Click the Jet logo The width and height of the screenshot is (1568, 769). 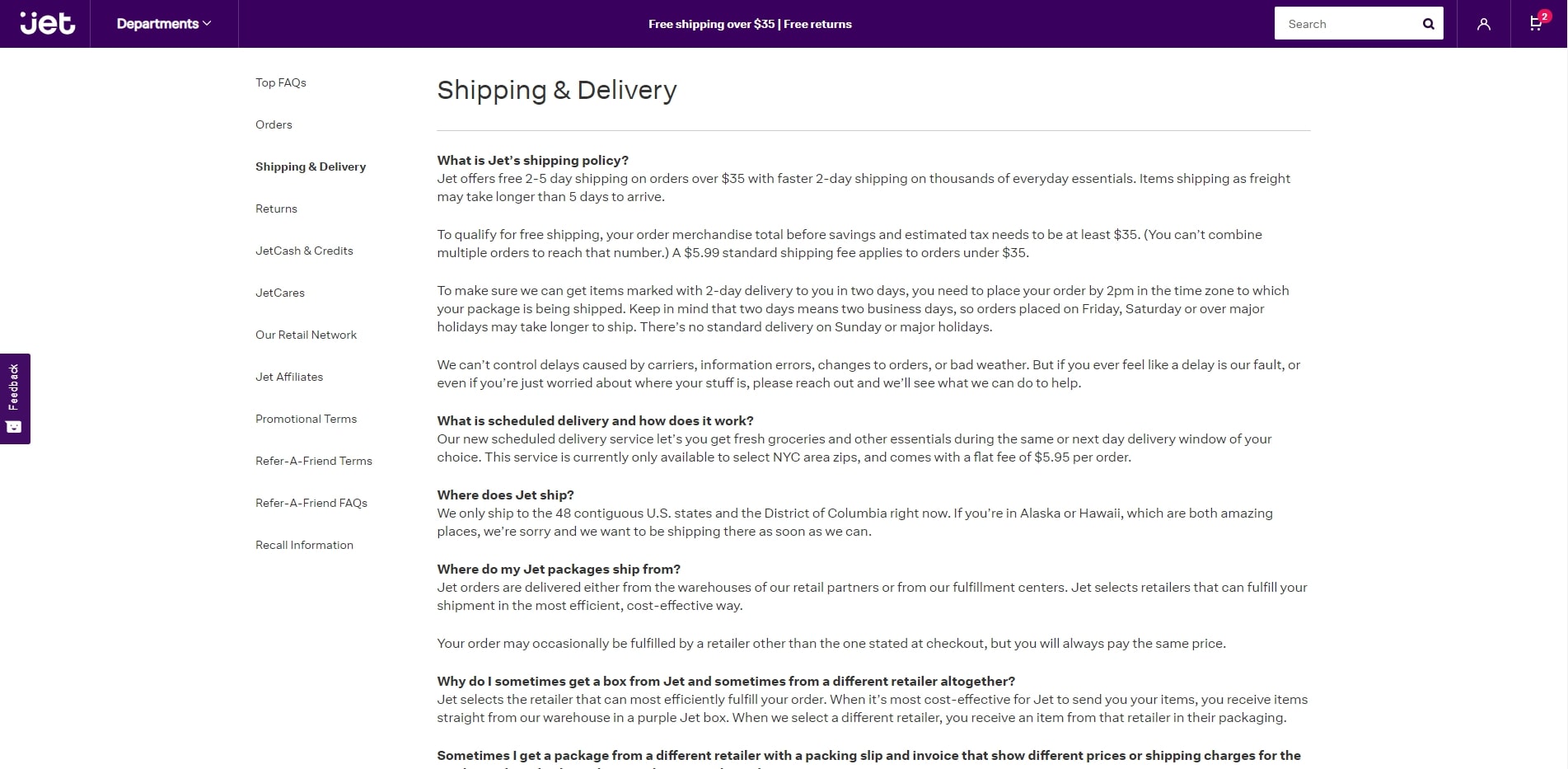47,23
